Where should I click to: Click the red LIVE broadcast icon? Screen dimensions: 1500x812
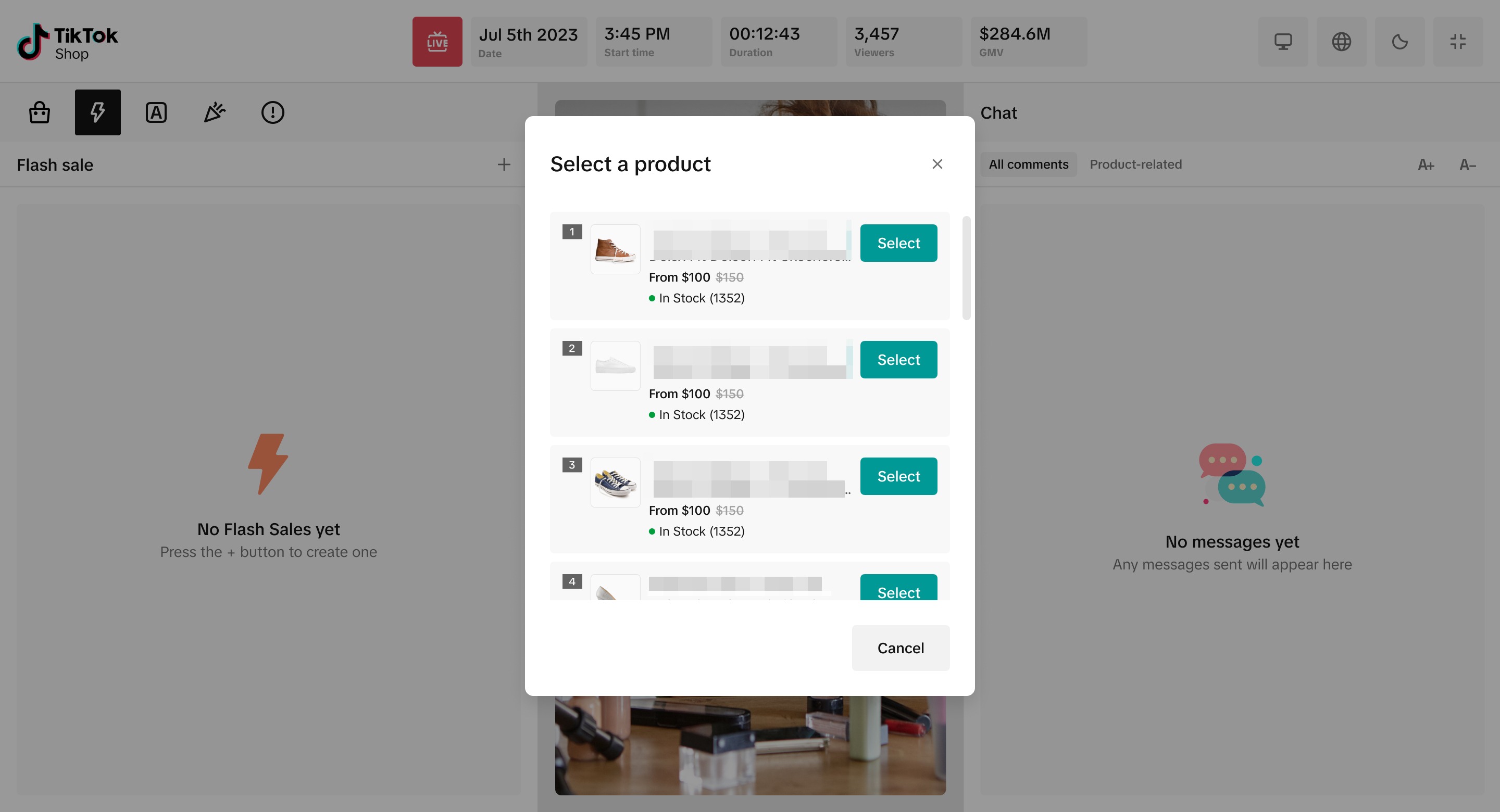(437, 41)
